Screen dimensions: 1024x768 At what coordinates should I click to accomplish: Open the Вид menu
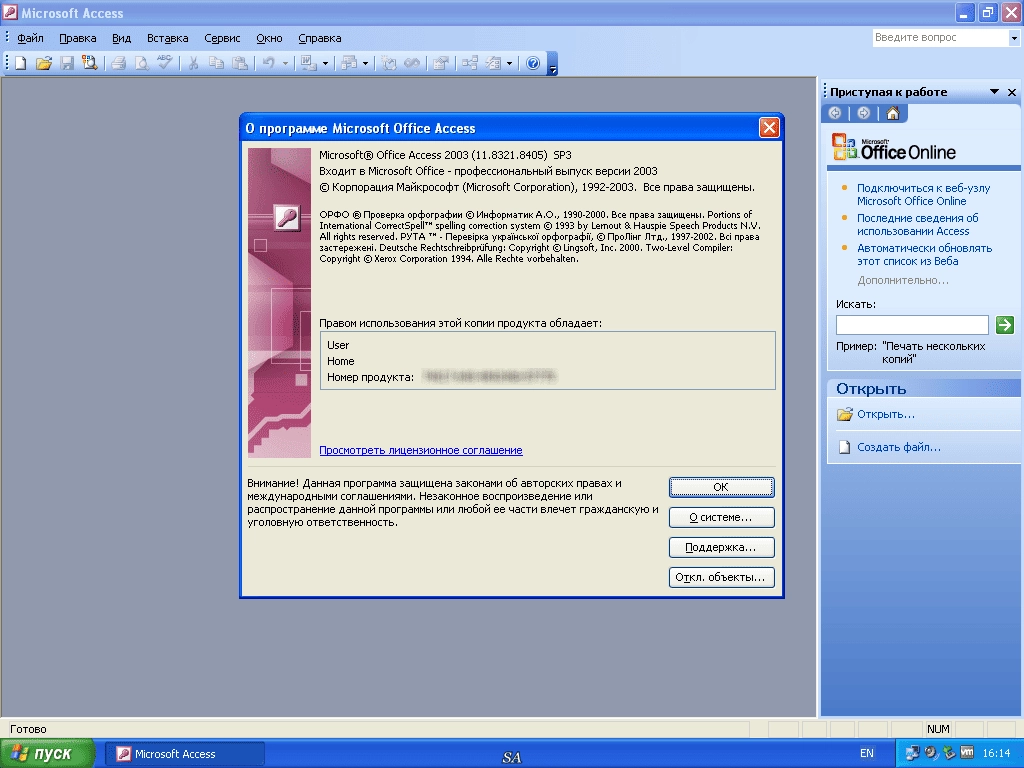point(121,38)
